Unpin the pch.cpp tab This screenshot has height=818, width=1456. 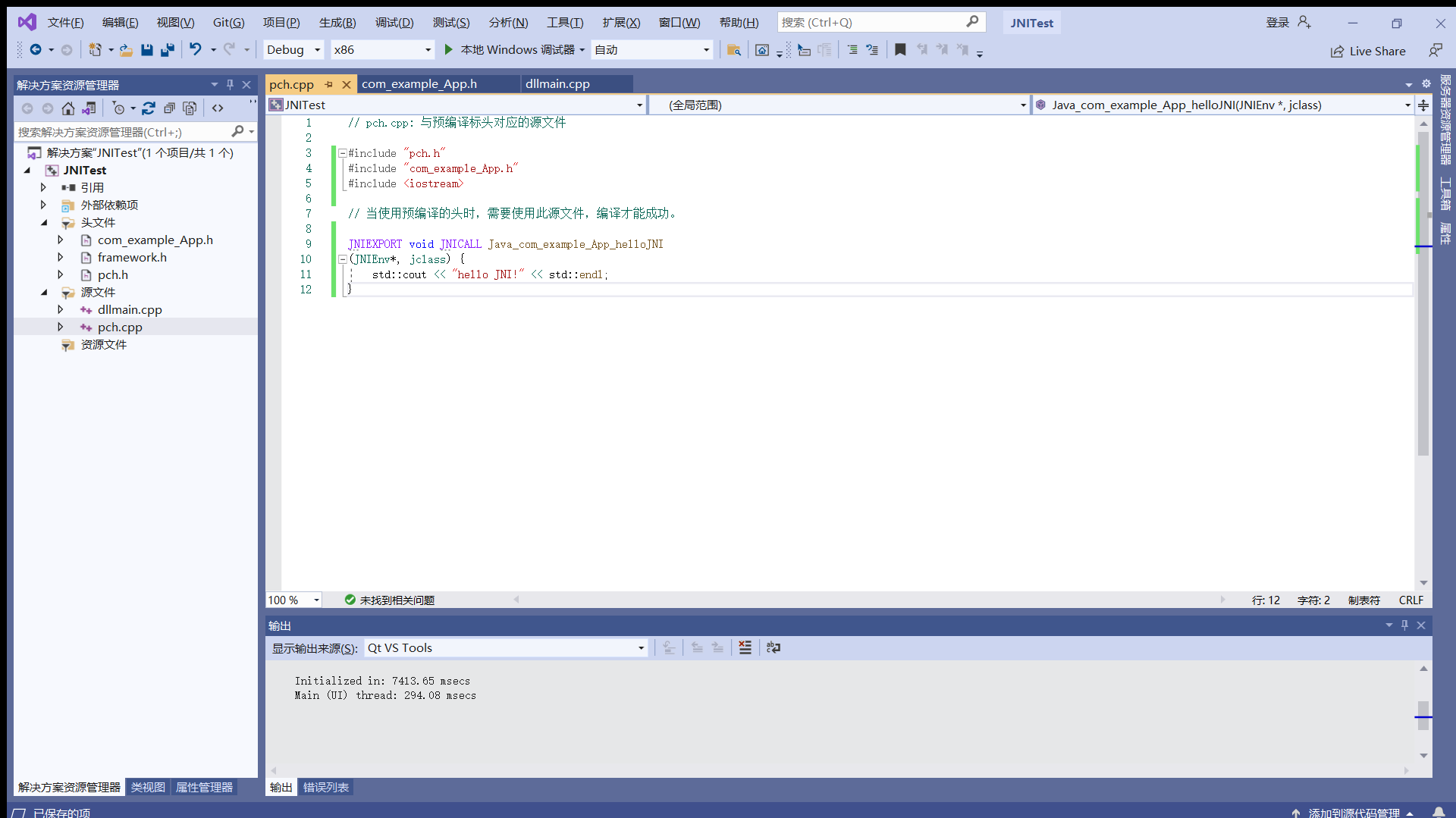329,84
